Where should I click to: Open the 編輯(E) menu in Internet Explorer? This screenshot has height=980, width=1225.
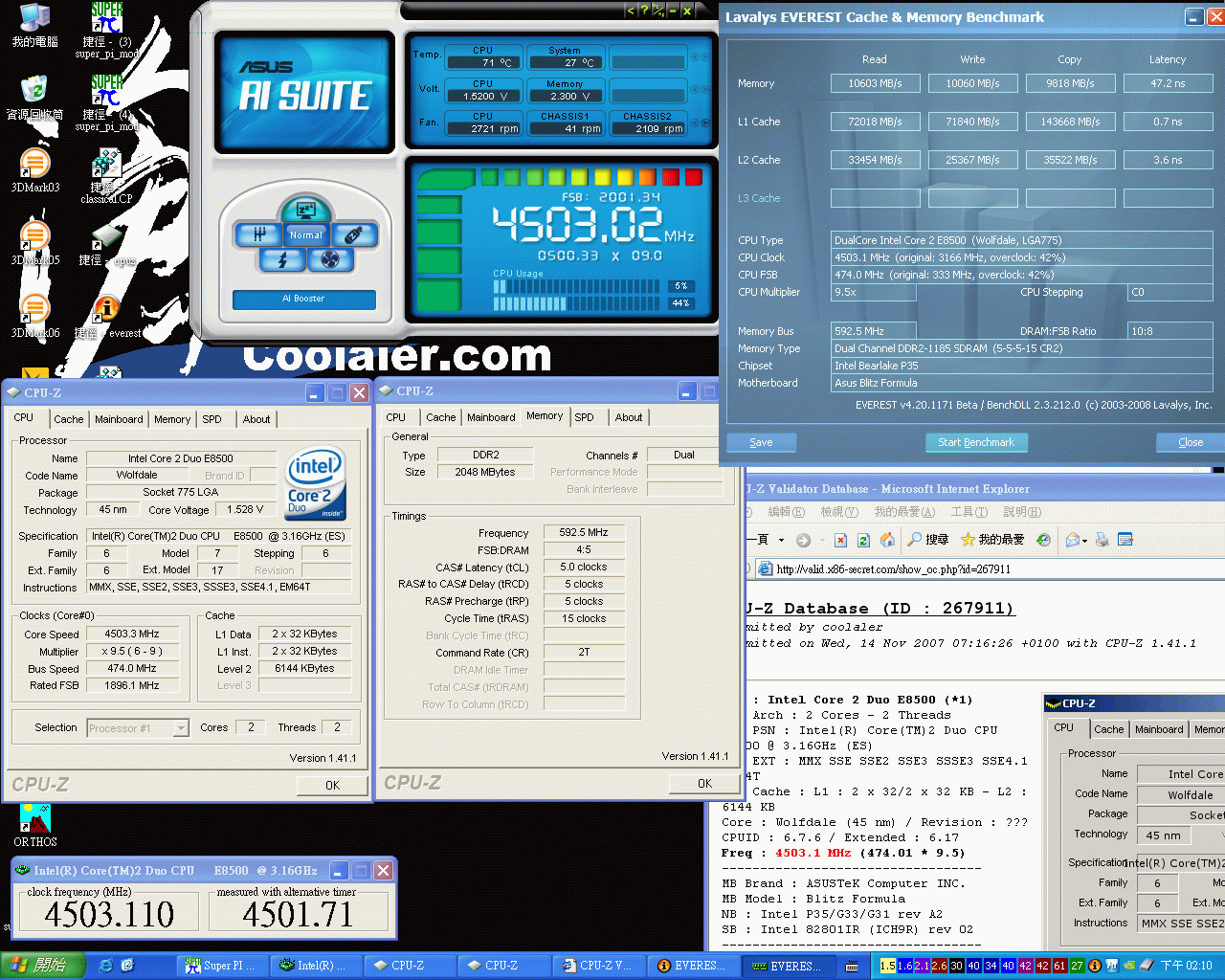tap(786, 512)
